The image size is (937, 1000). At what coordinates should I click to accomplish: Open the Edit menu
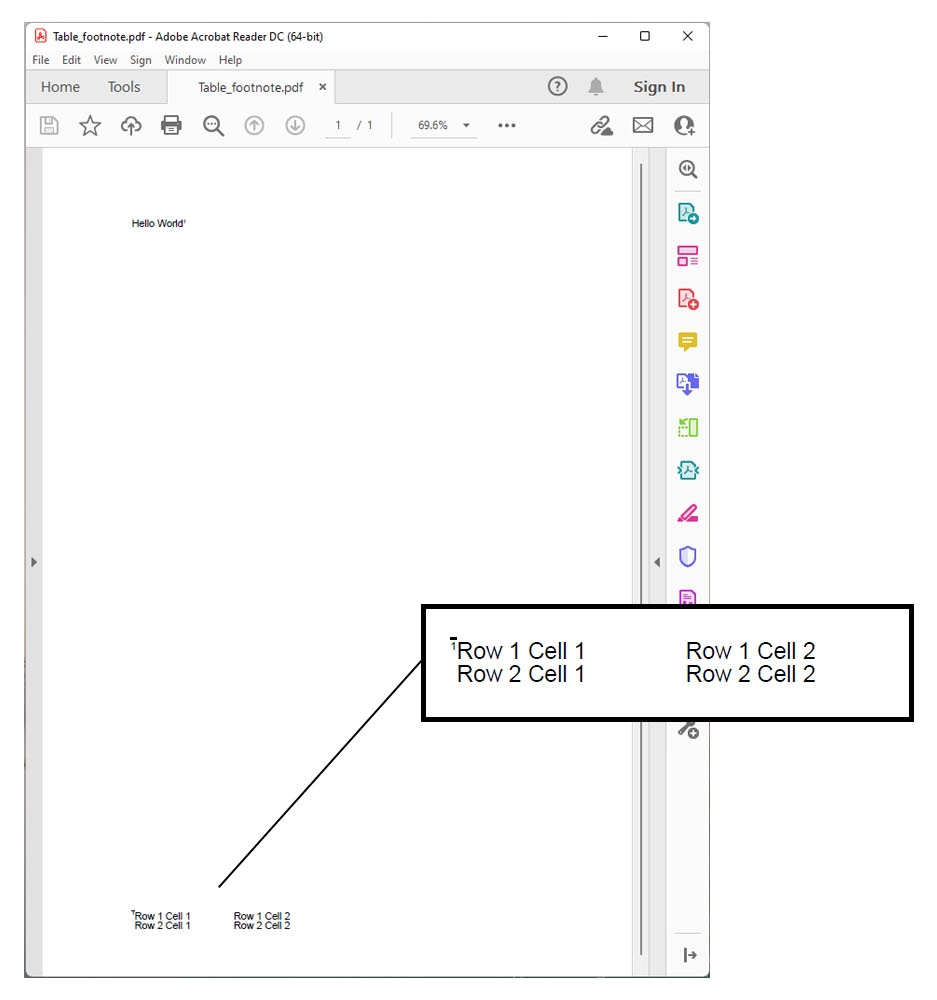(70, 60)
